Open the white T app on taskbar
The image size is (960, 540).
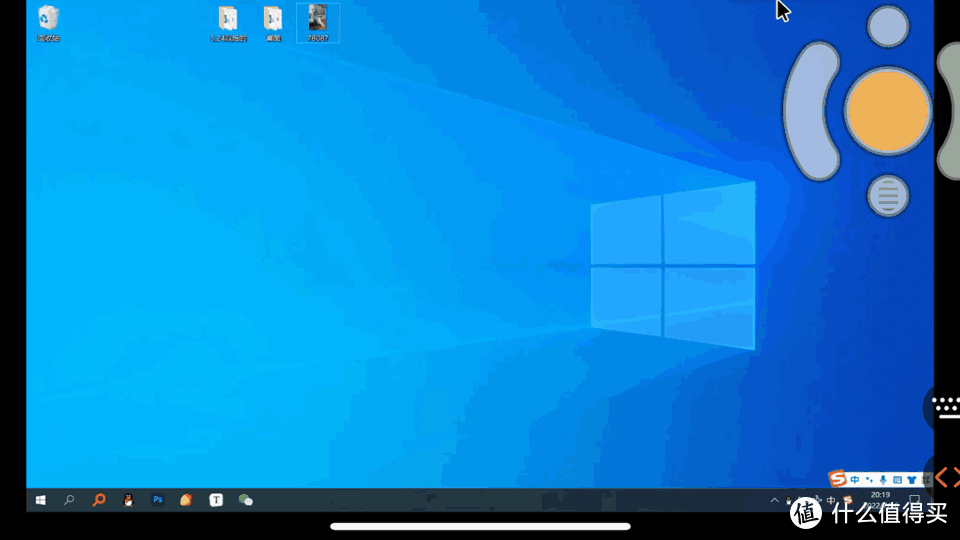[x=216, y=500]
